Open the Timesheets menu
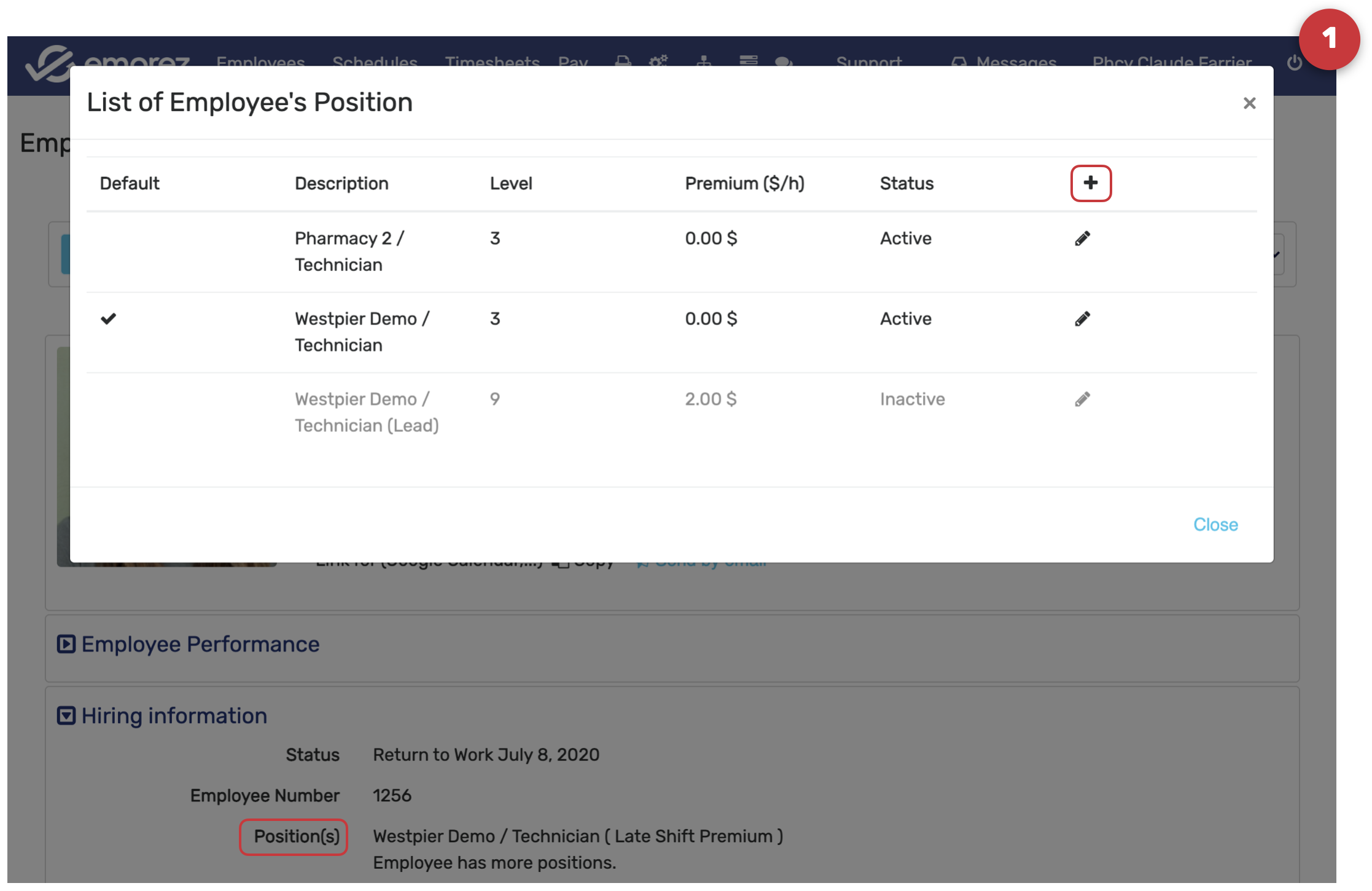The image size is (1372, 891). 492,61
